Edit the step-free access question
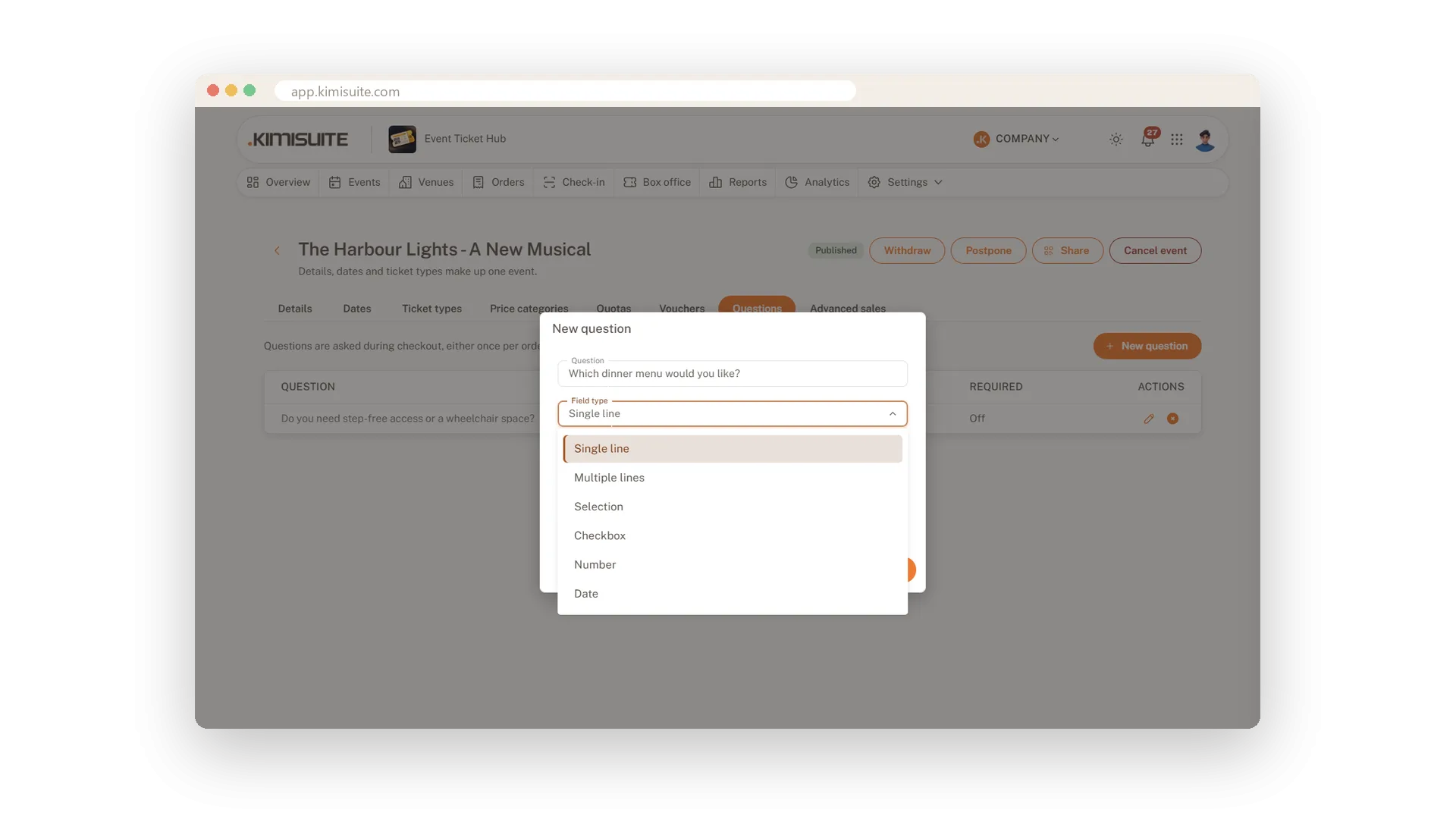This screenshot has height=819, width=1456. click(1149, 419)
